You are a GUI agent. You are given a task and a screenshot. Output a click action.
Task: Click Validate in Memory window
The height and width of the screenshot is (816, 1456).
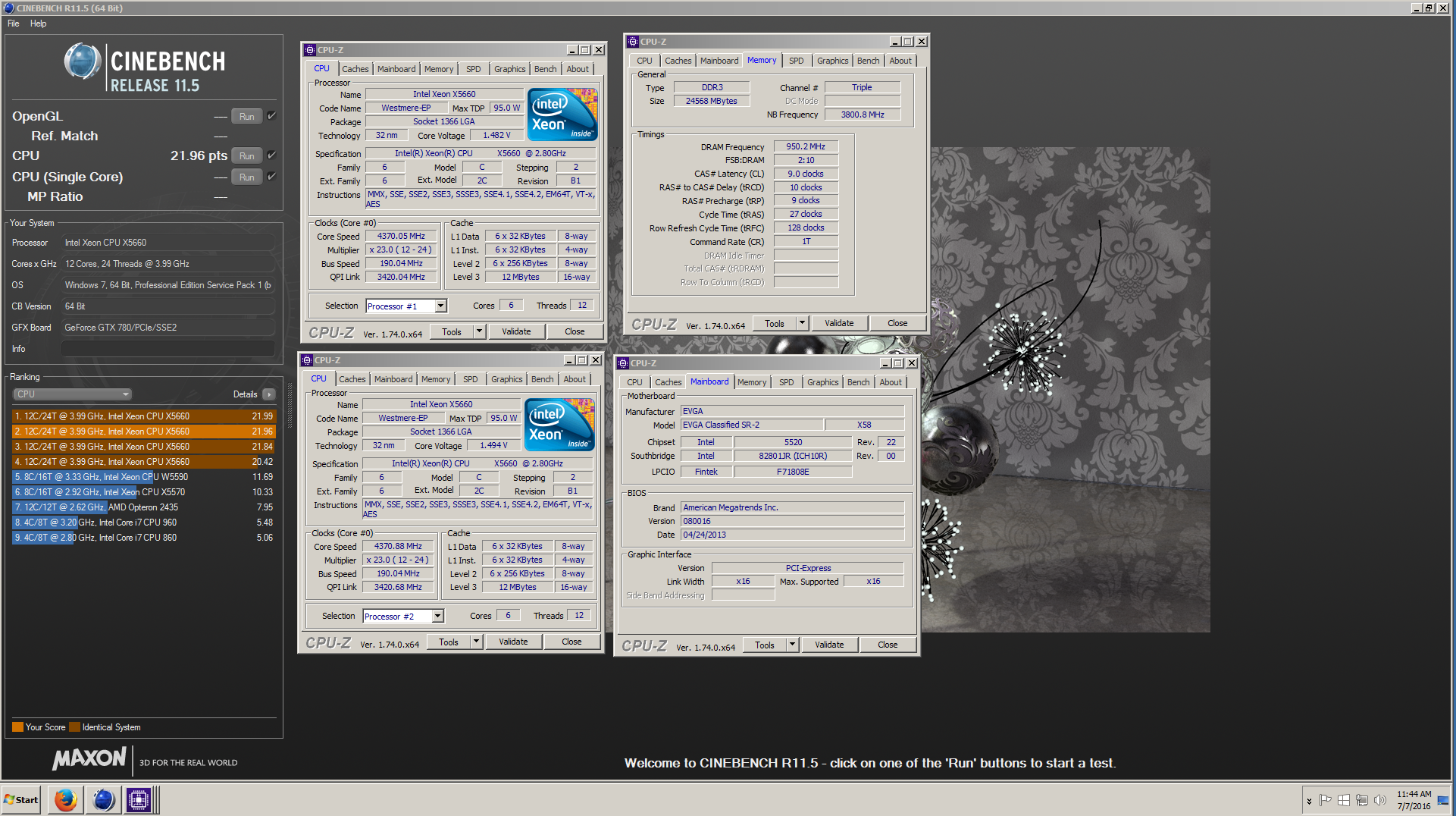tap(839, 323)
